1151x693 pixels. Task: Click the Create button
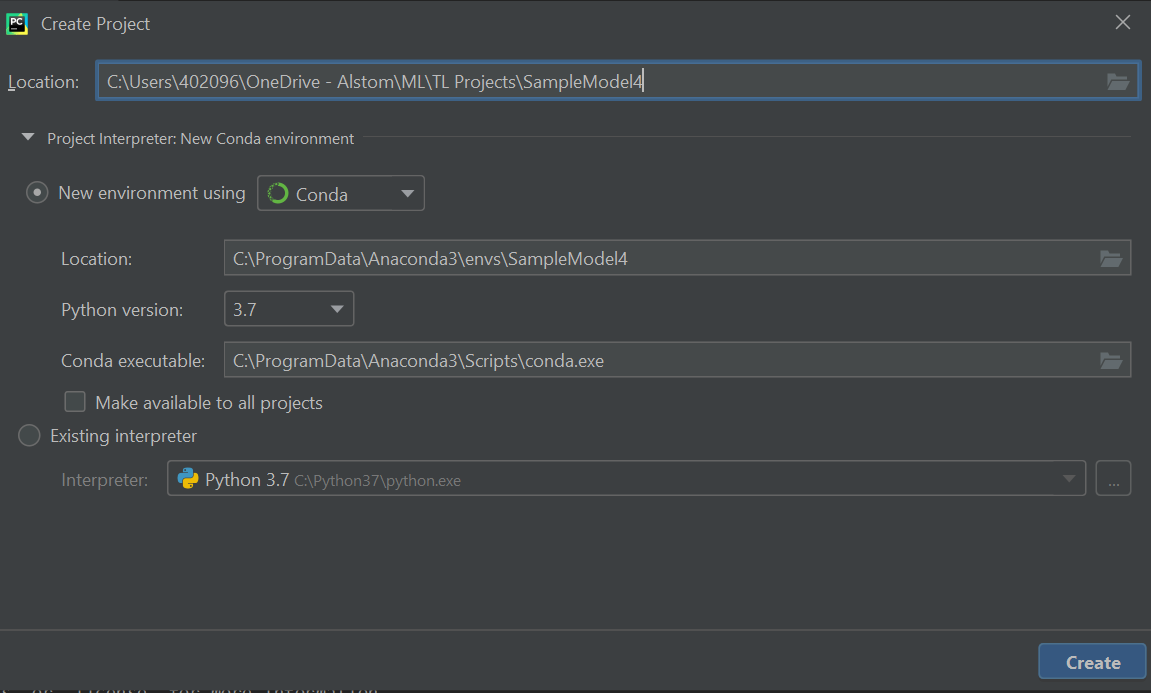[x=1092, y=662]
